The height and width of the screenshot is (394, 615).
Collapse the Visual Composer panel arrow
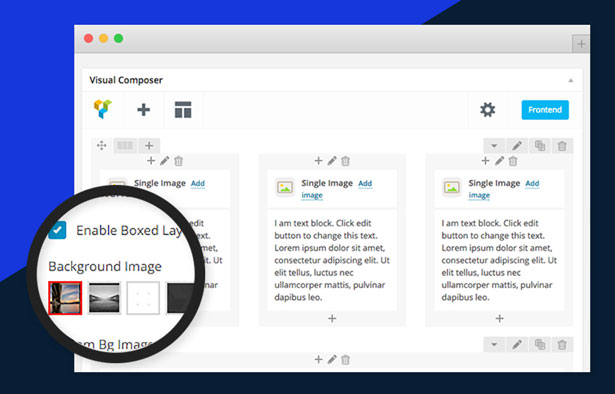coord(571,80)
